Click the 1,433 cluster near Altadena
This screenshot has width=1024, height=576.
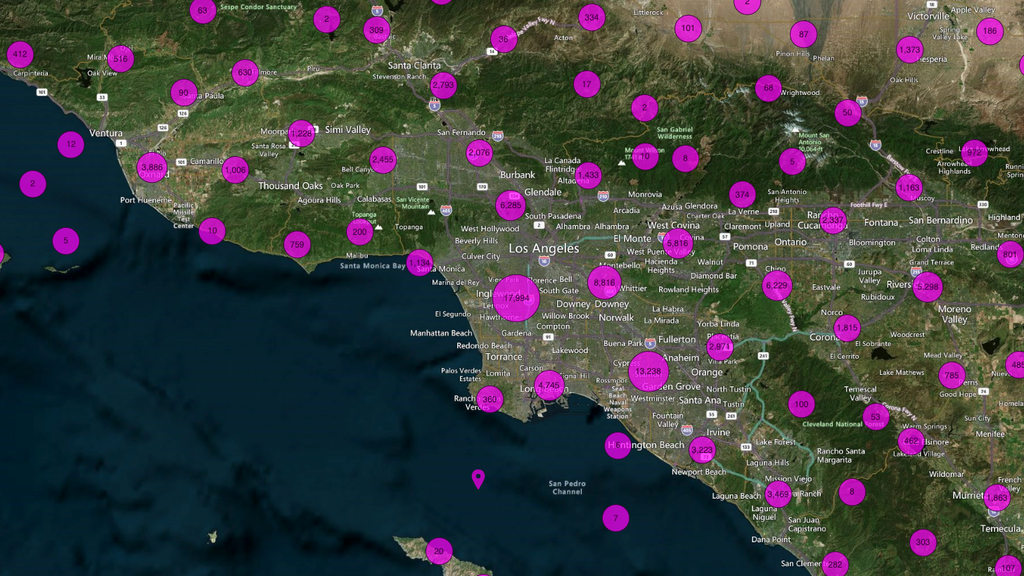pyautogui.click(x=588, y=176)
